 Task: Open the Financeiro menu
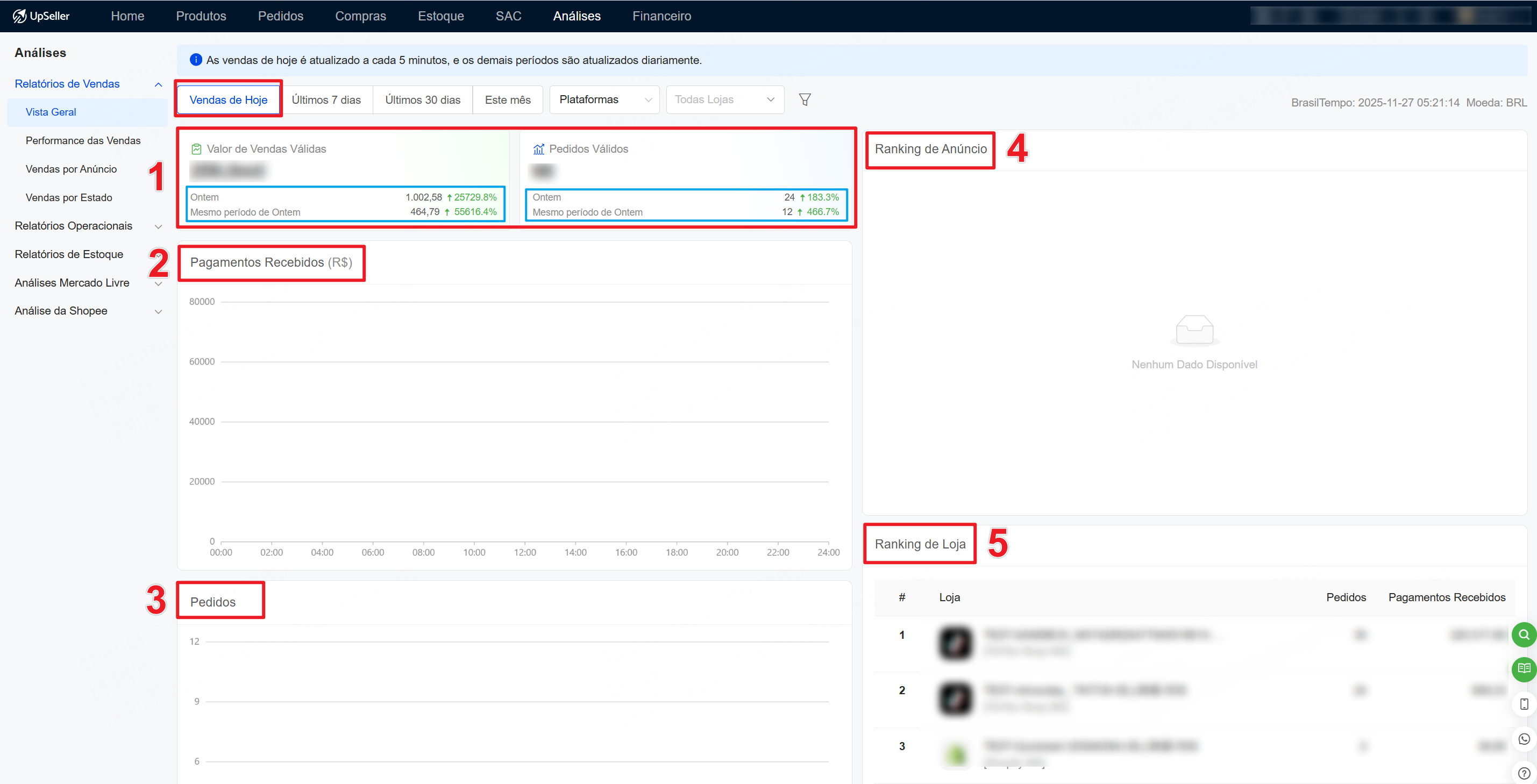(x=661, y=16)
